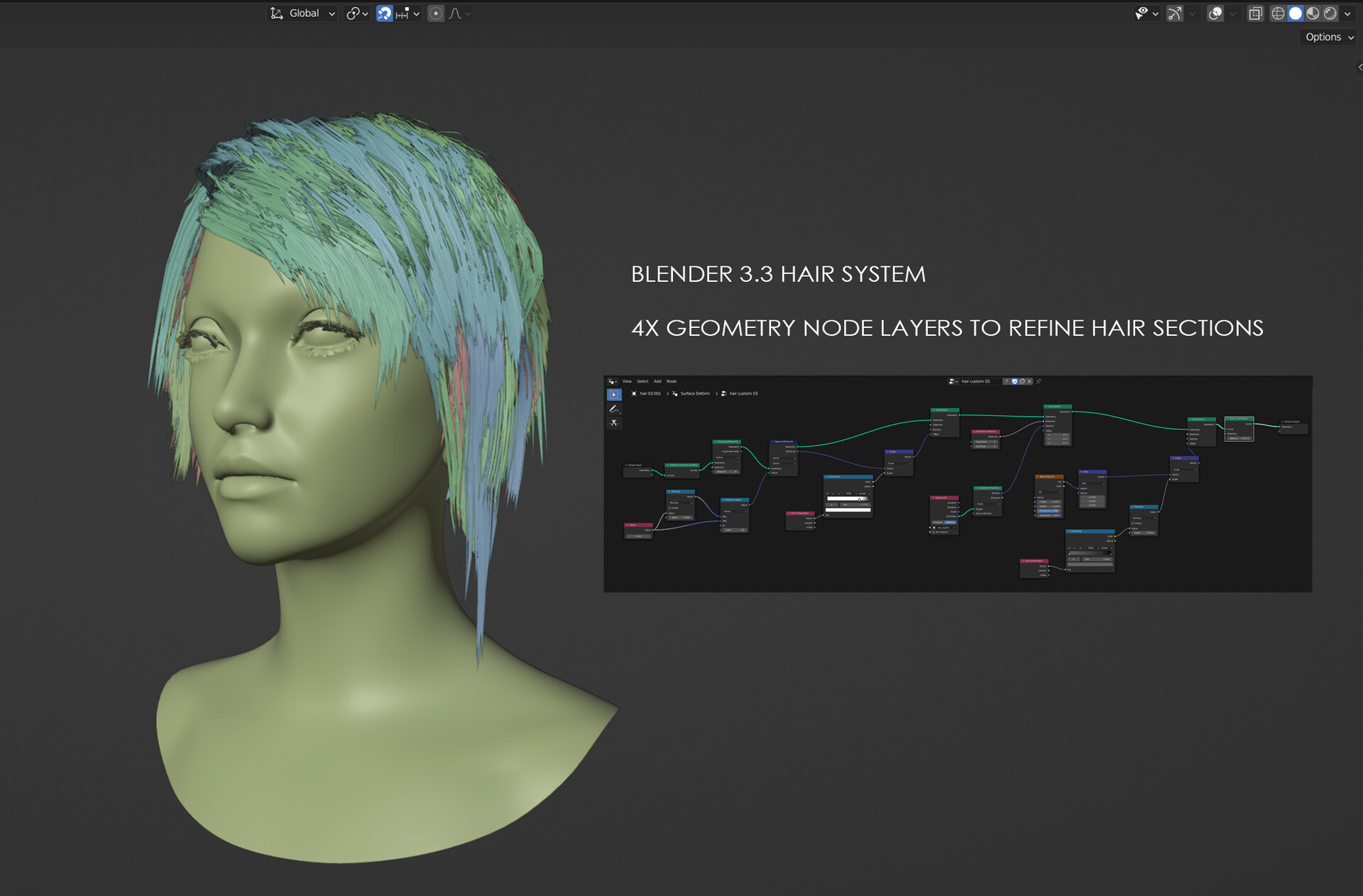Screen dimensions: 1363x896
Task: Expand the viewport shading options dropdown
Action: click(1347, 13)
